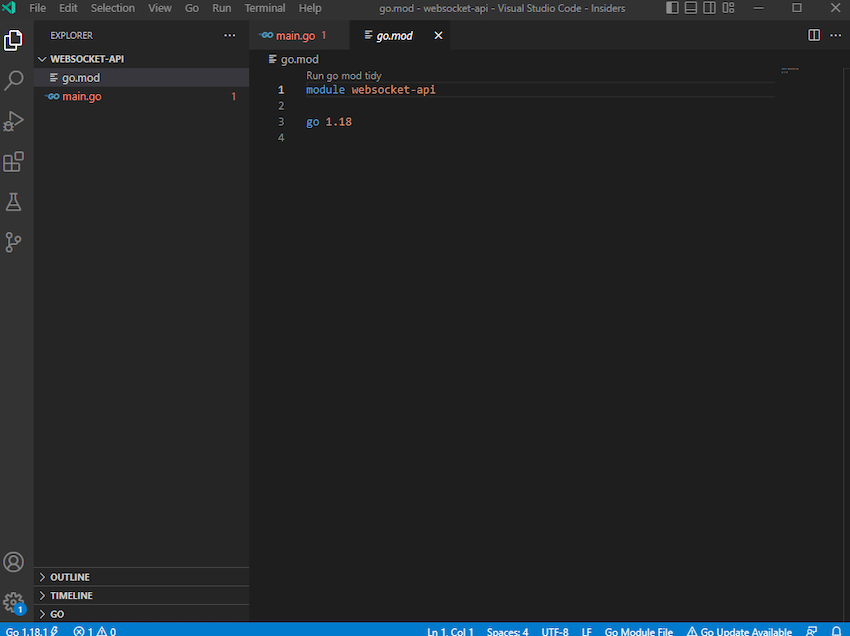
Task: Open the Accounts icon in the activity bar
Action: click(x=14, y=561)
